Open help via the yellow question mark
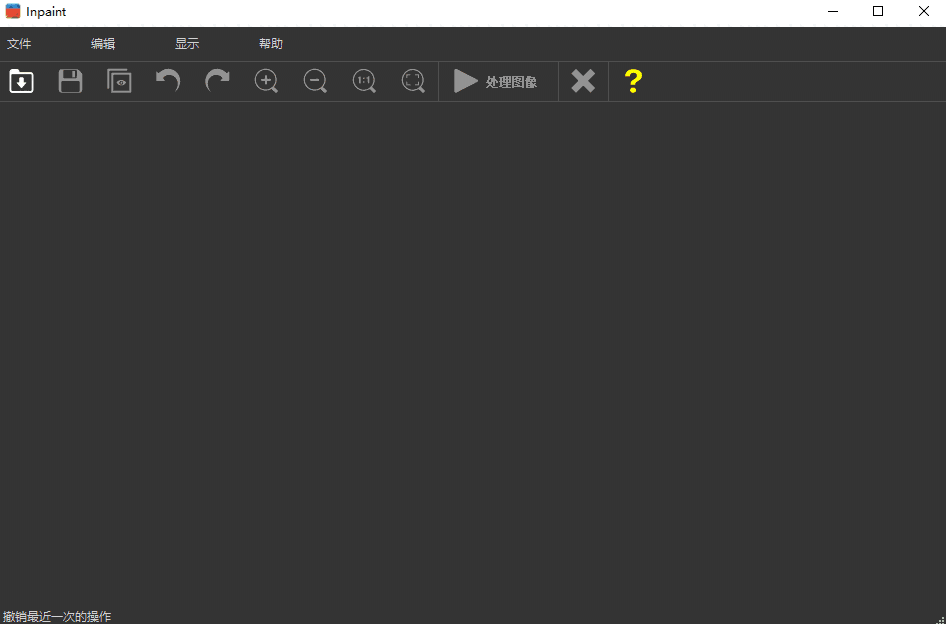Image resolution: width=946 pixels, height=624 pixels. click(632, 81)
